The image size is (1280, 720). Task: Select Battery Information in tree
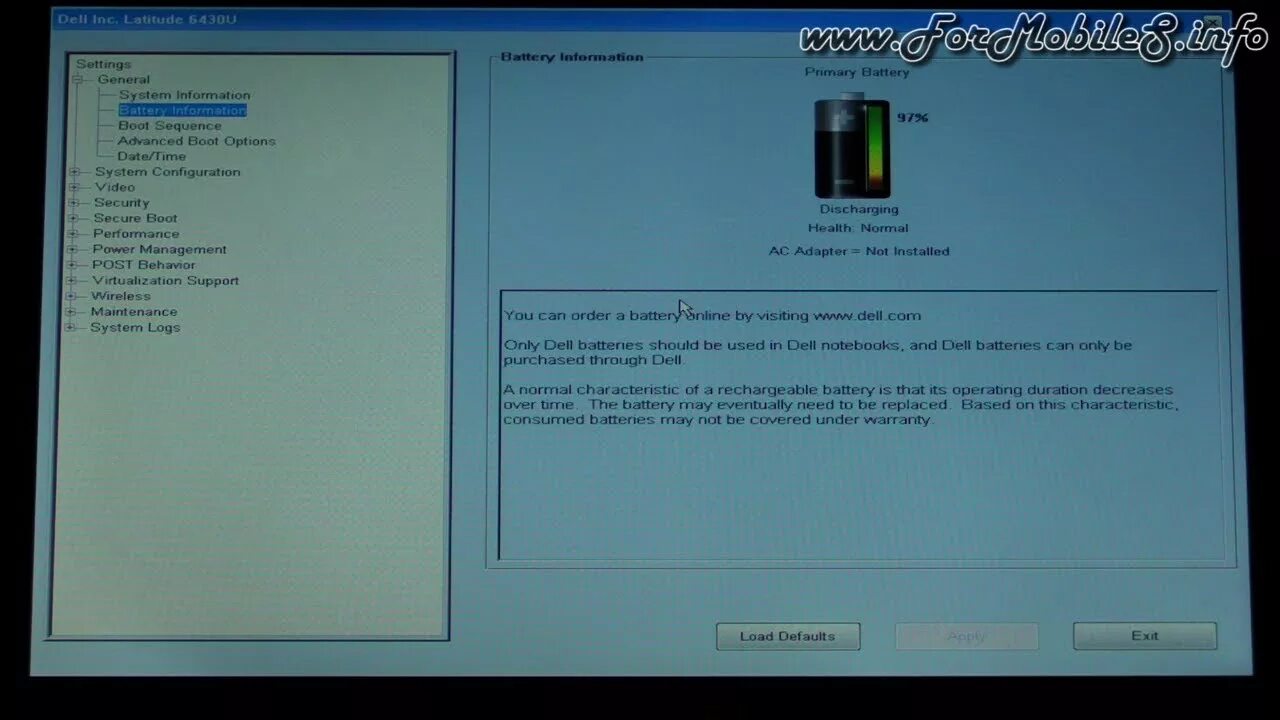(x=182, y=110)
